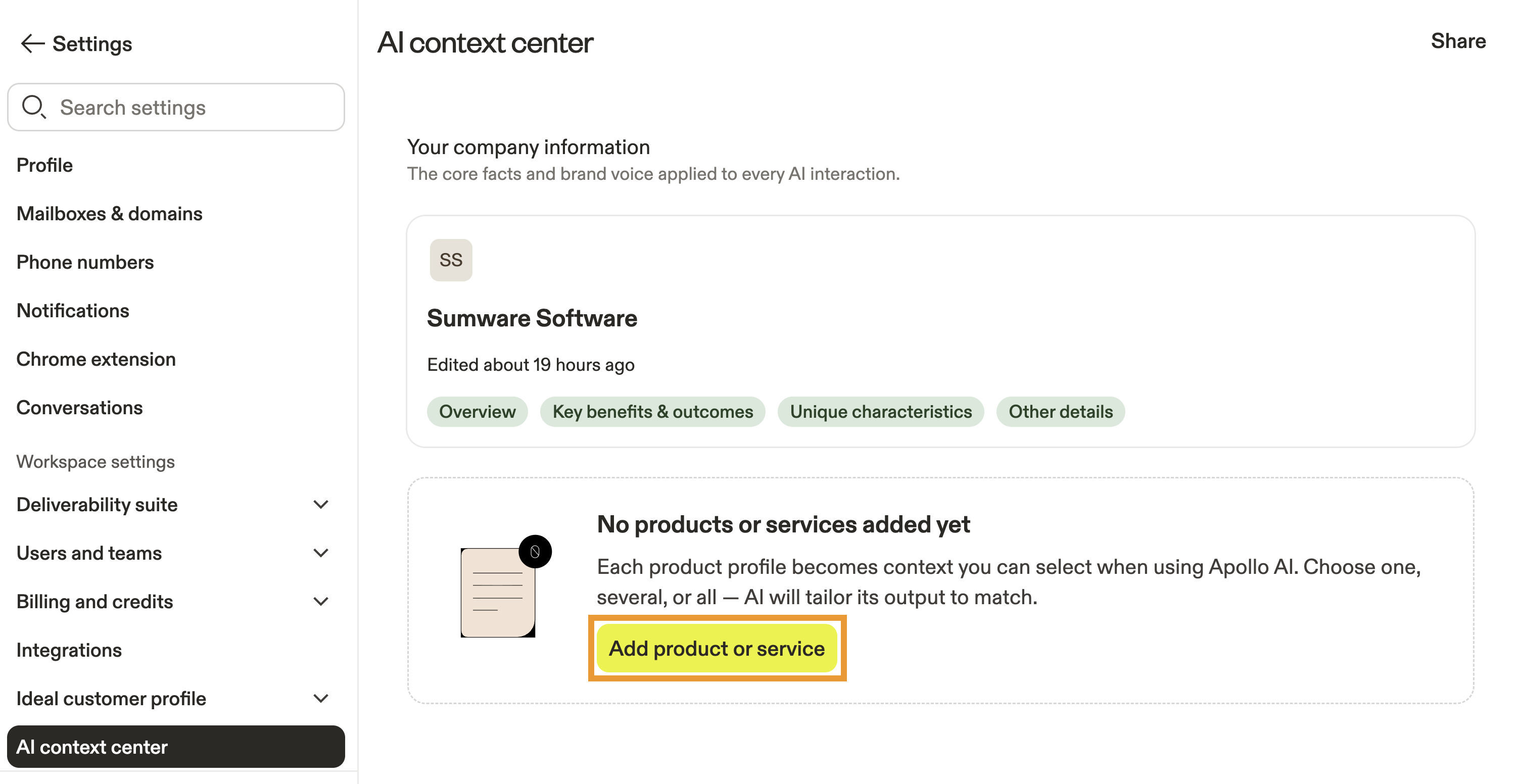Click the magnifying glass search icon
The image size is (1520, 784).
click(x=33, y=107)
